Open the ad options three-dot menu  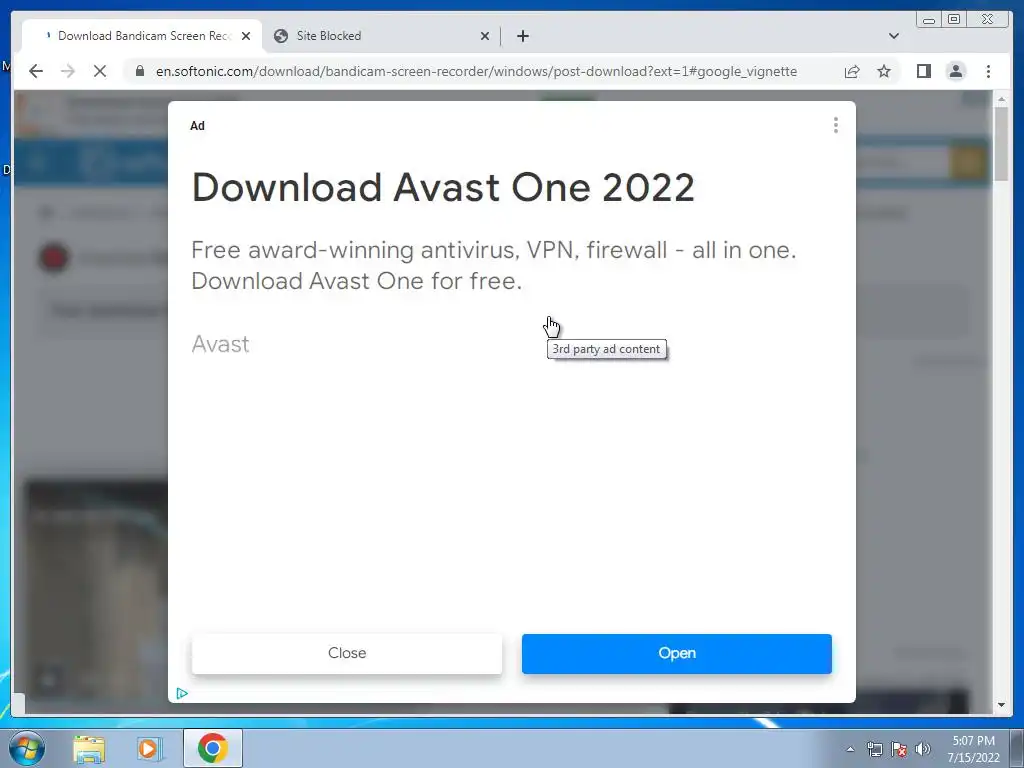(836, 125)
